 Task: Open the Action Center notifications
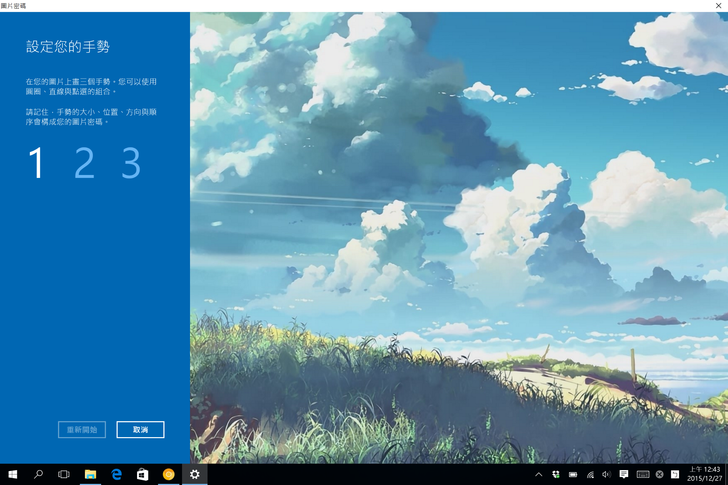point(624,474)
